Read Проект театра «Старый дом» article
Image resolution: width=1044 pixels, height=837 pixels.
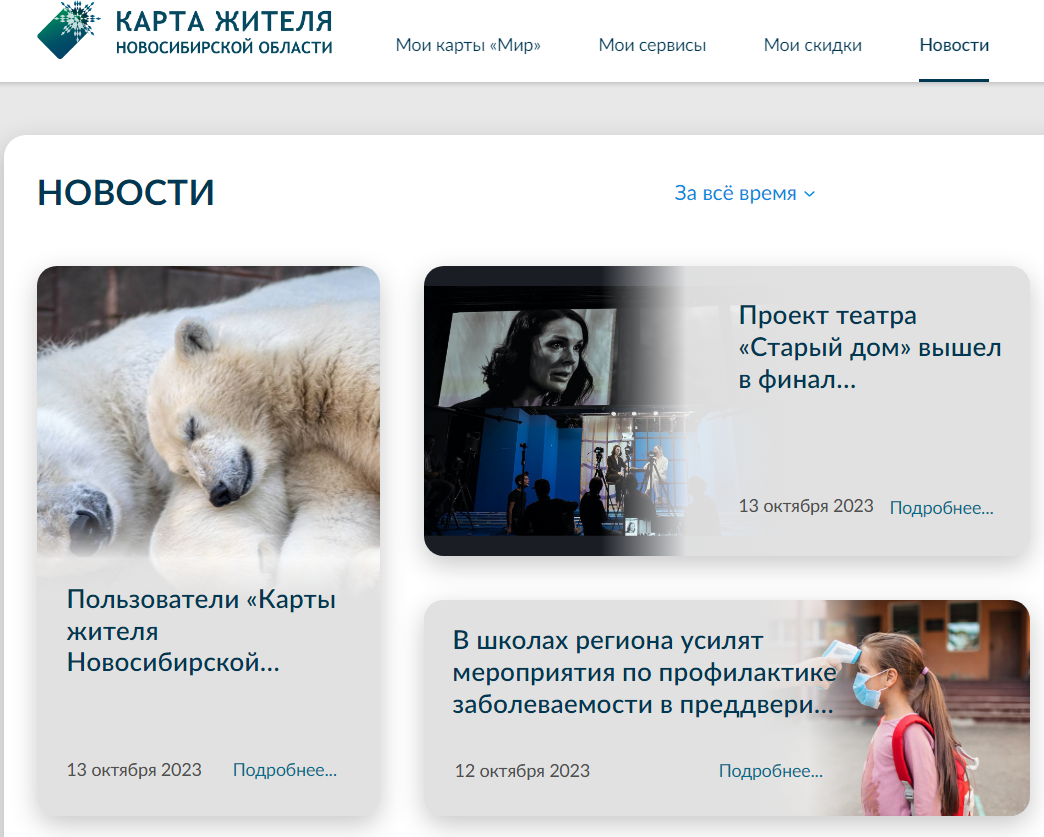(x=870, y=347)
